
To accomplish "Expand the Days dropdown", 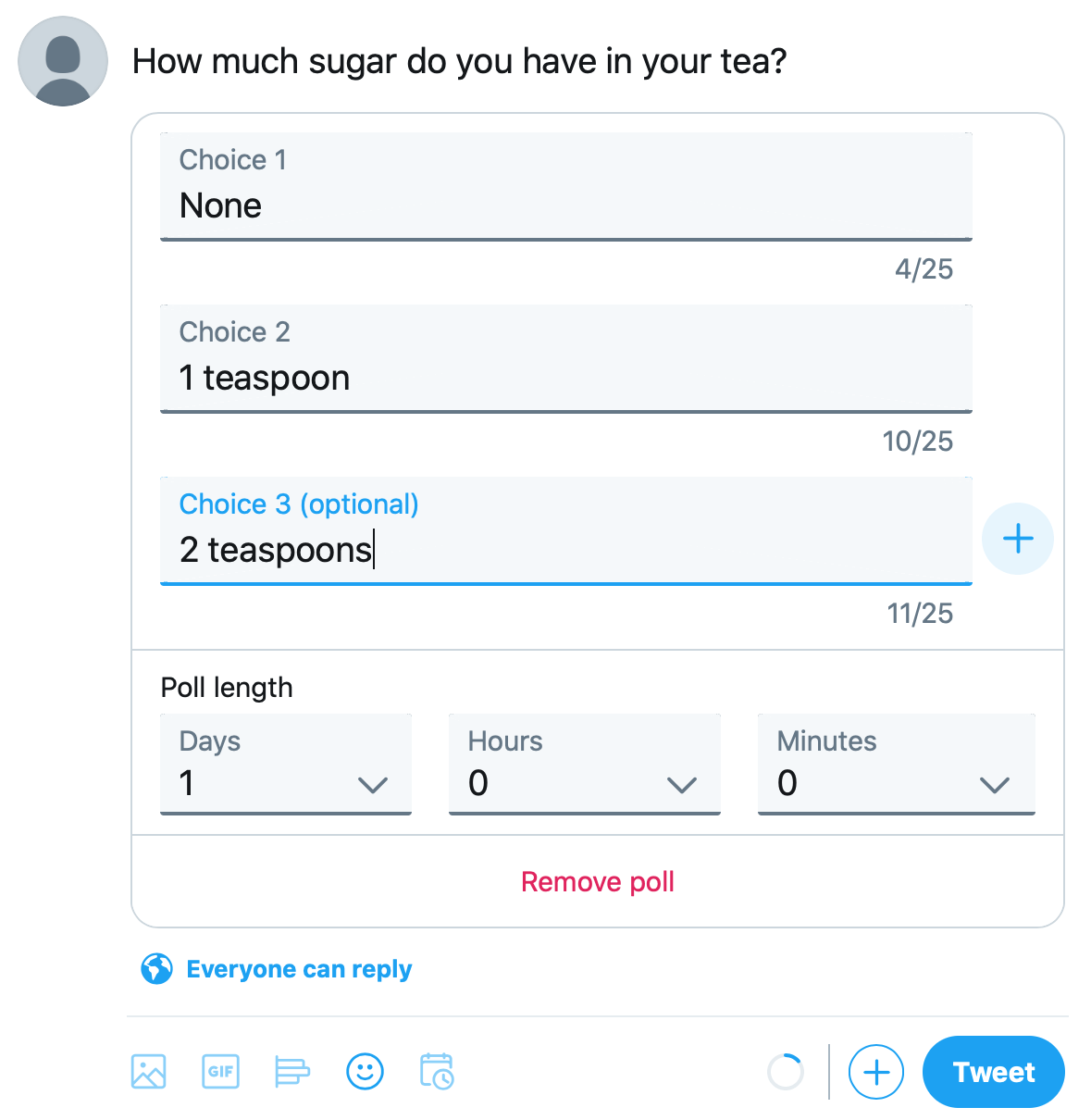I will pos(286,765).
